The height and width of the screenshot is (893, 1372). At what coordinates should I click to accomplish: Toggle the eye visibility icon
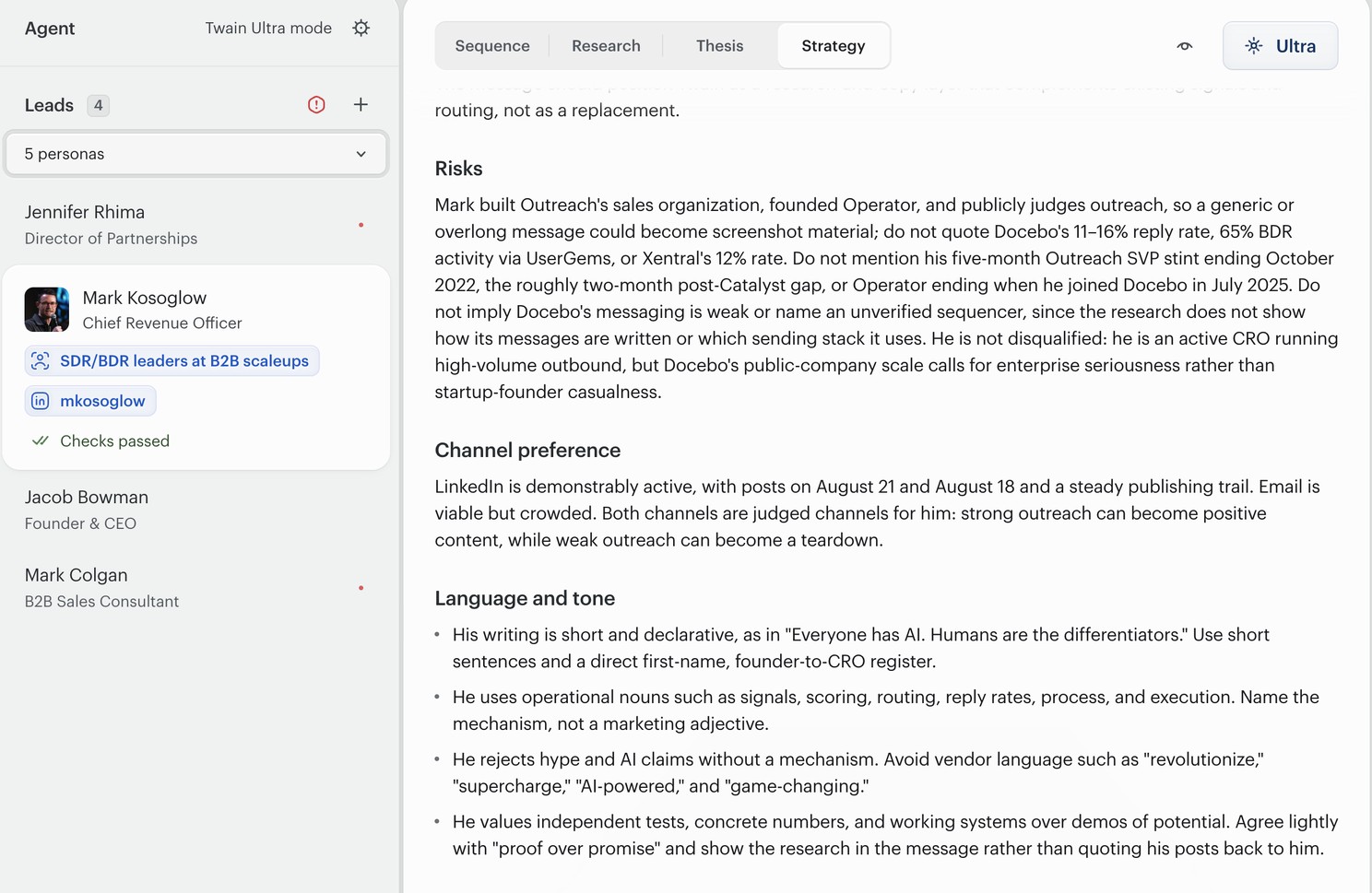point(1185,46)
